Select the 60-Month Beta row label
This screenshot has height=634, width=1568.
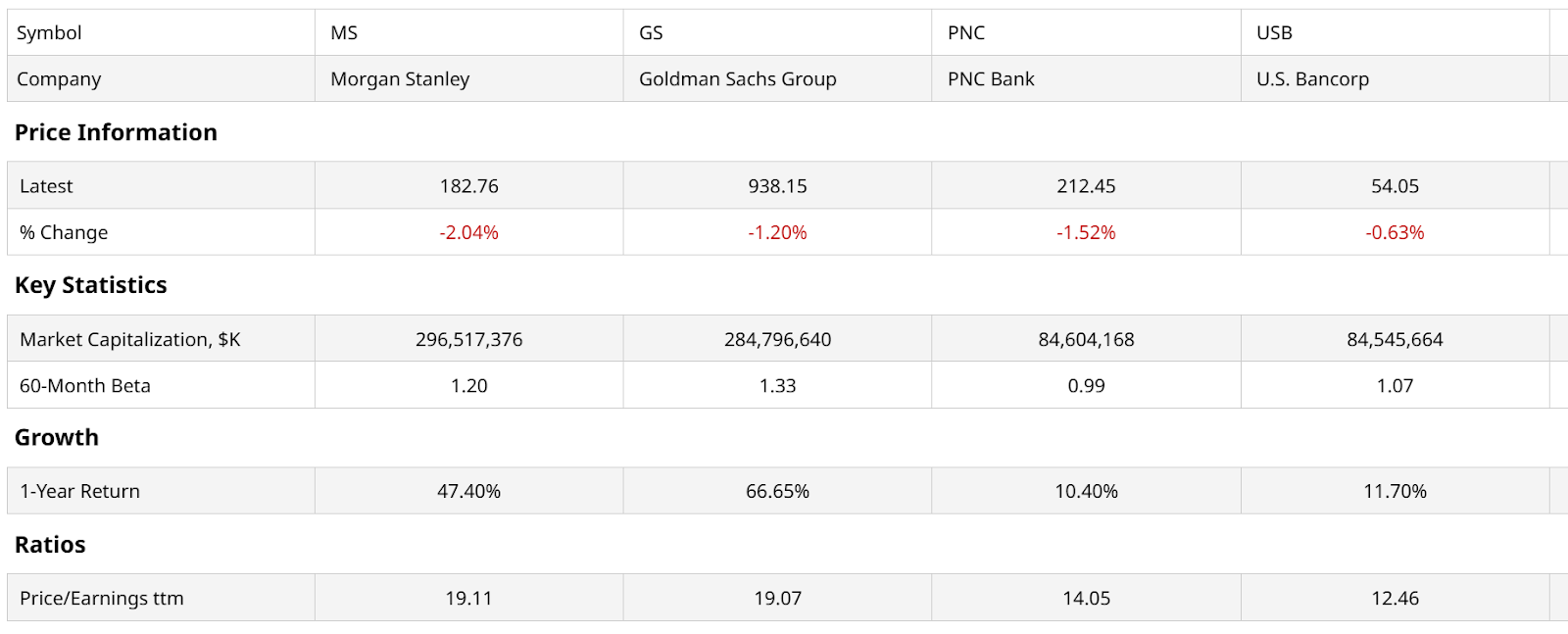click(x=85, y=386)
